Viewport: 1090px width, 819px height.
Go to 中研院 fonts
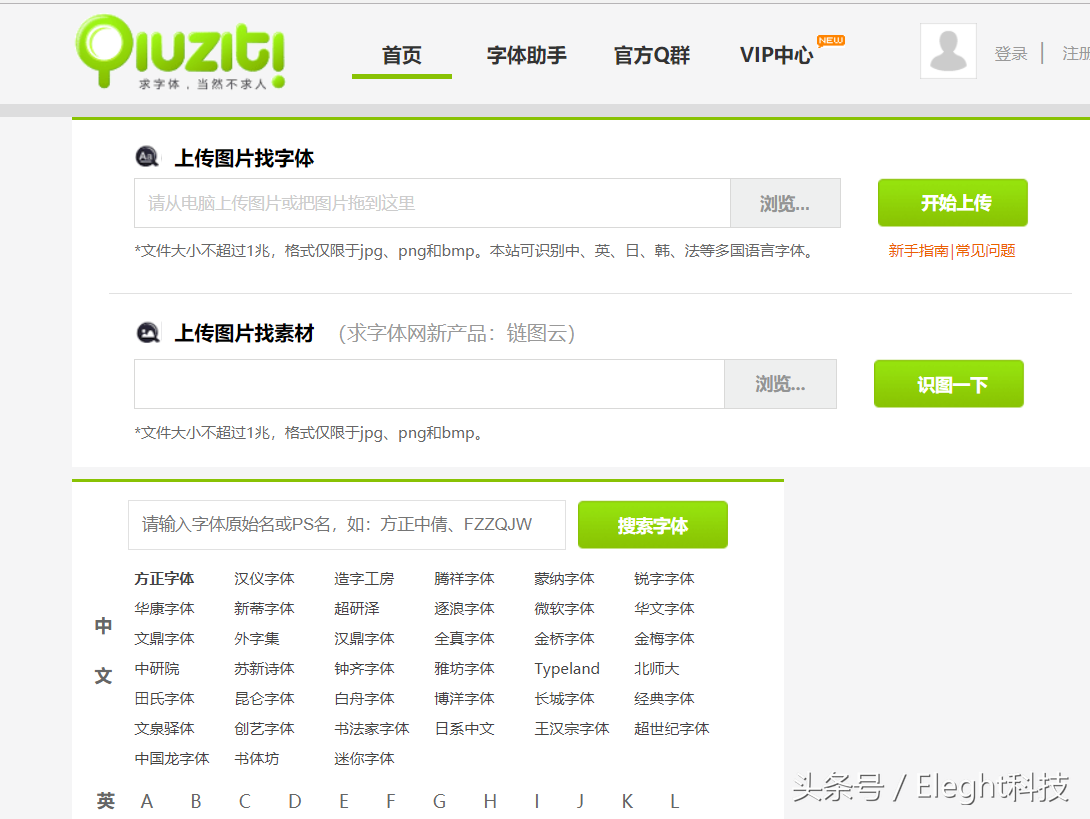pos(157,668)
